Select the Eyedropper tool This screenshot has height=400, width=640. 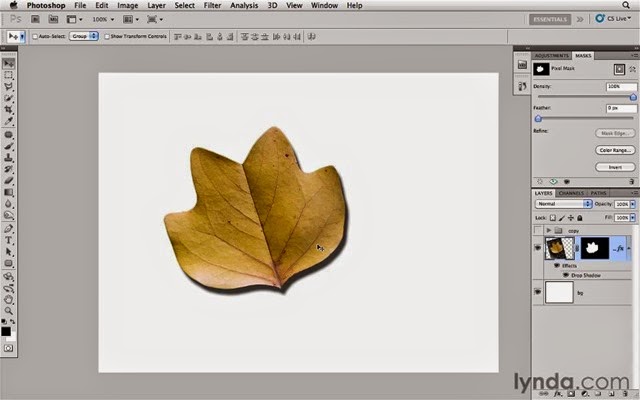tap(8, 121)
